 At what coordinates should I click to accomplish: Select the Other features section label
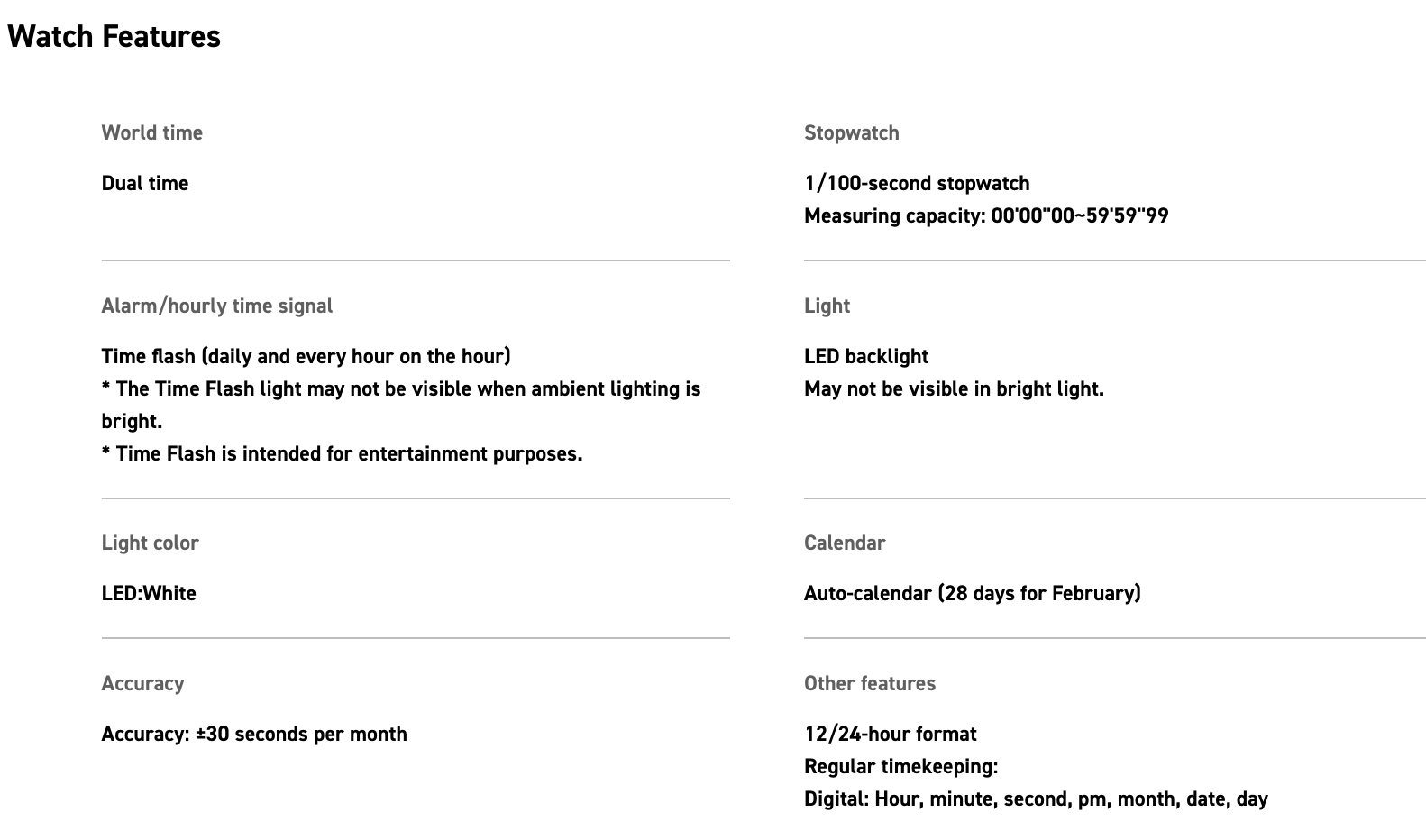[869, 683]
